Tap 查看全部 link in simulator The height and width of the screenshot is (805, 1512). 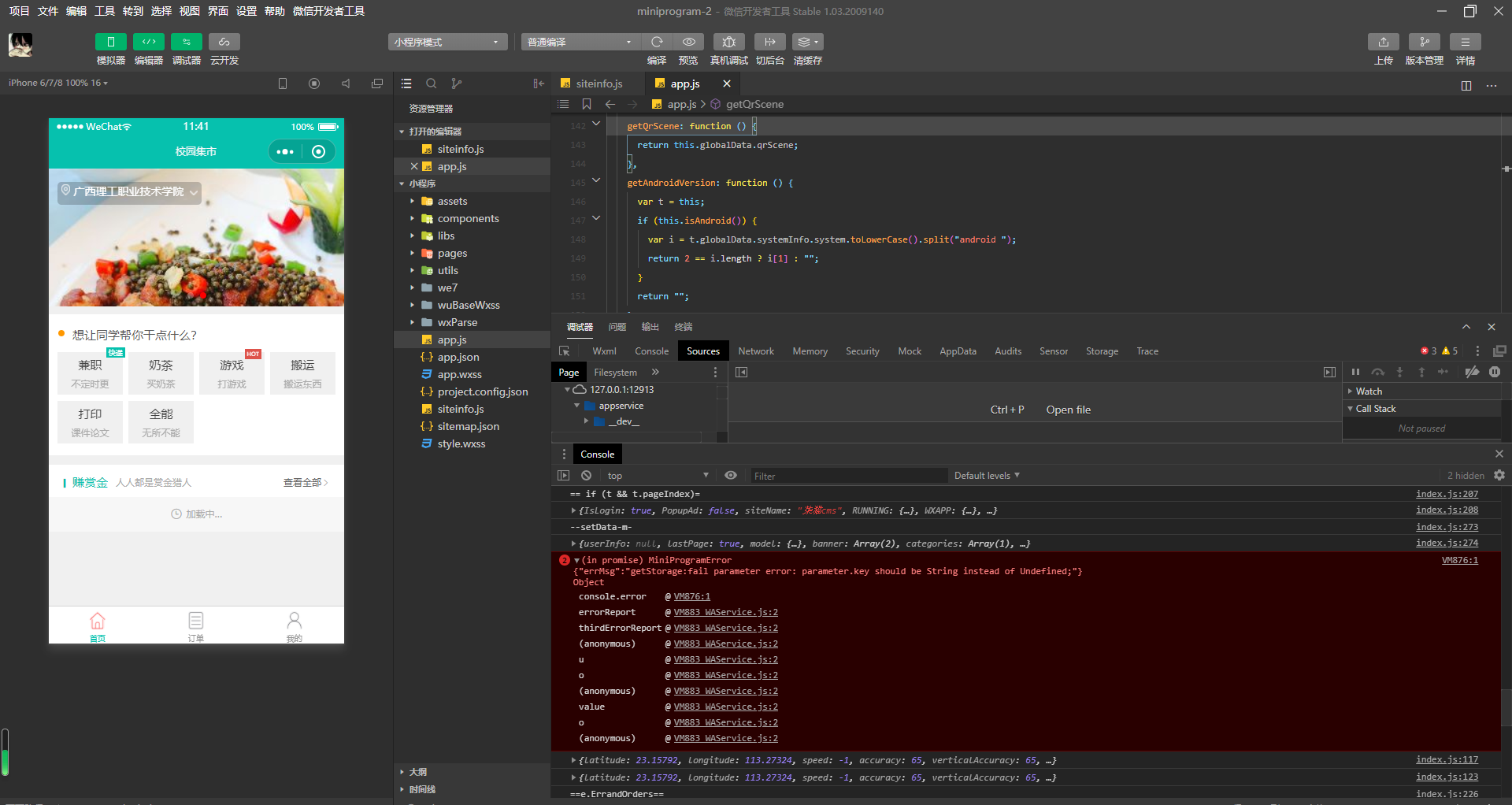coord(306,483)
